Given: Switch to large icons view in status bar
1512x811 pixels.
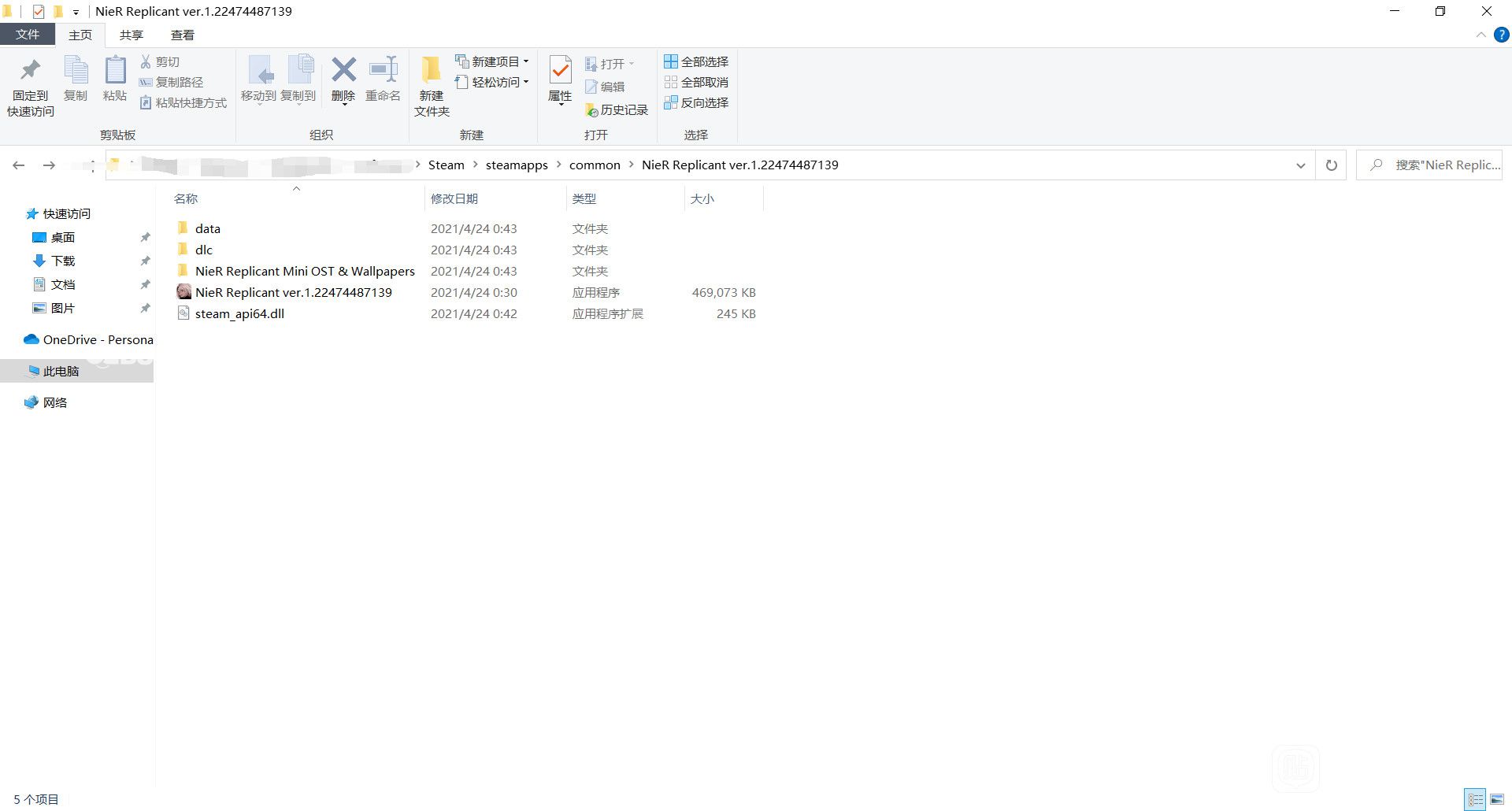Looking at the screenshot, I should [1497, 799].
